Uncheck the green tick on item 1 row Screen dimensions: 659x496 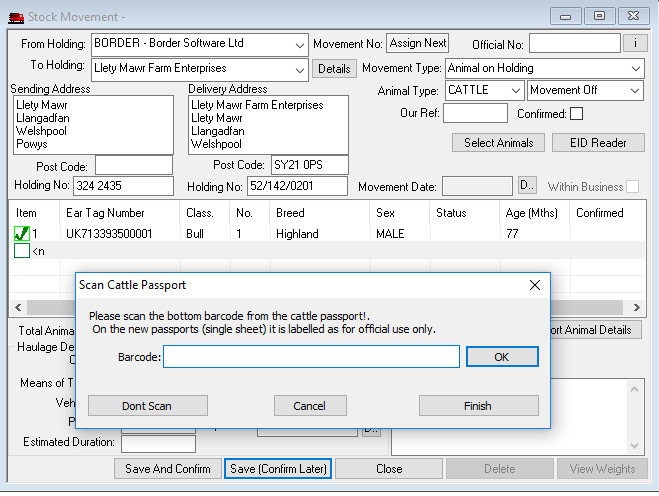[x=22, y=233]
